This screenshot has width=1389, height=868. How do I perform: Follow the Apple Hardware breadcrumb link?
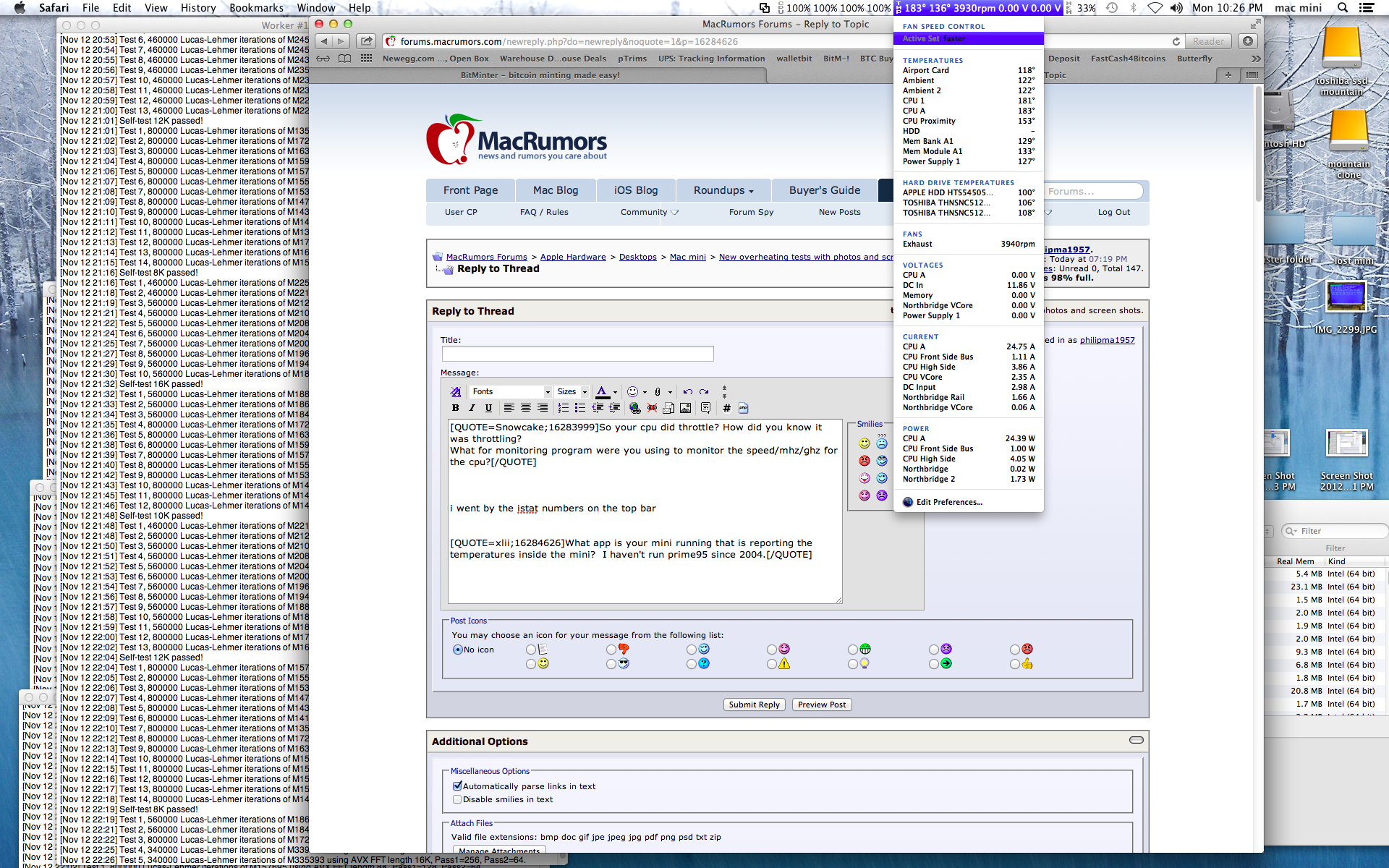572,257
